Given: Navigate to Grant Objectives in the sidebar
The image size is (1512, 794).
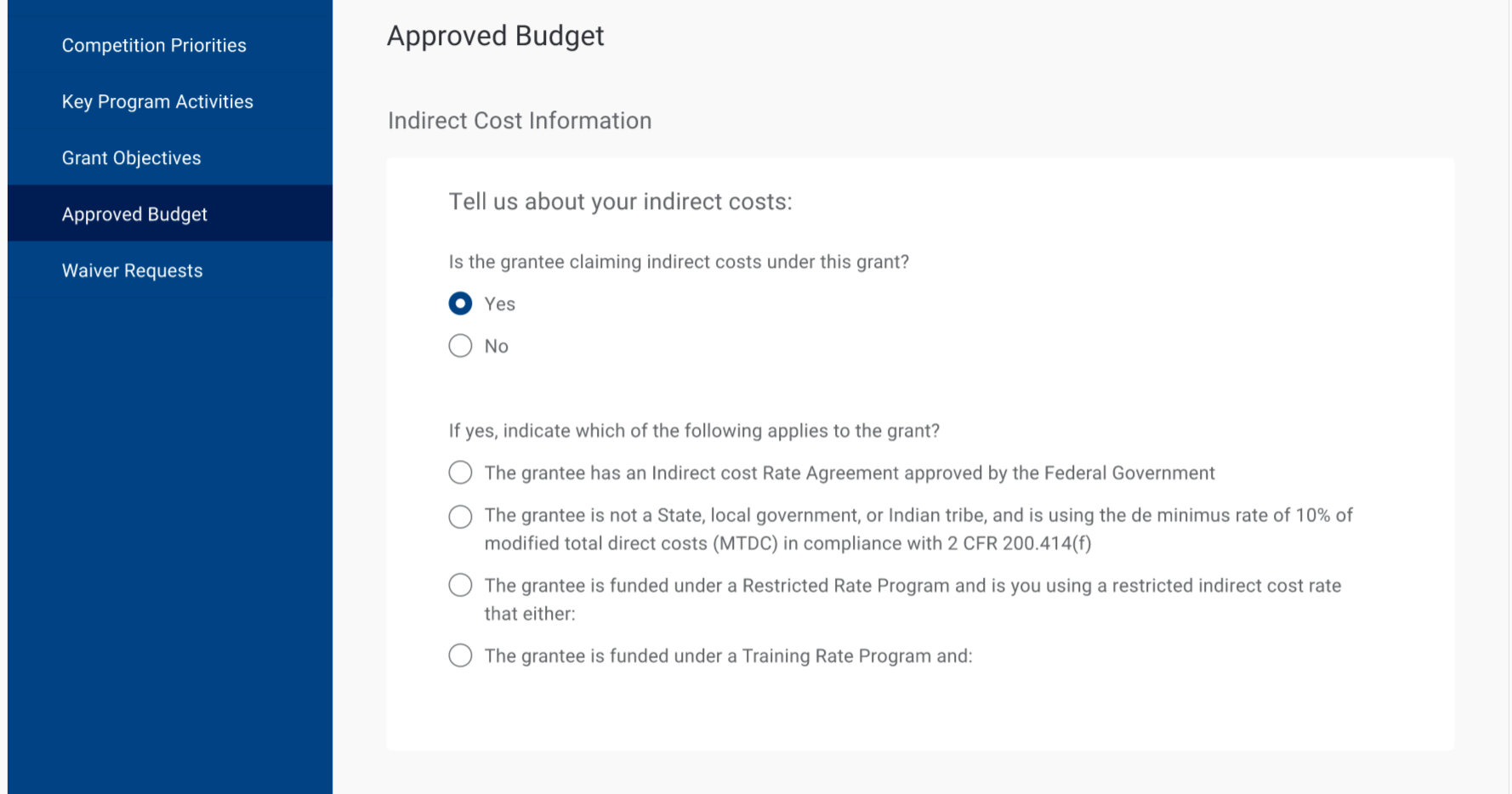Looking at the screenshot, I should (x=131, y=158).
